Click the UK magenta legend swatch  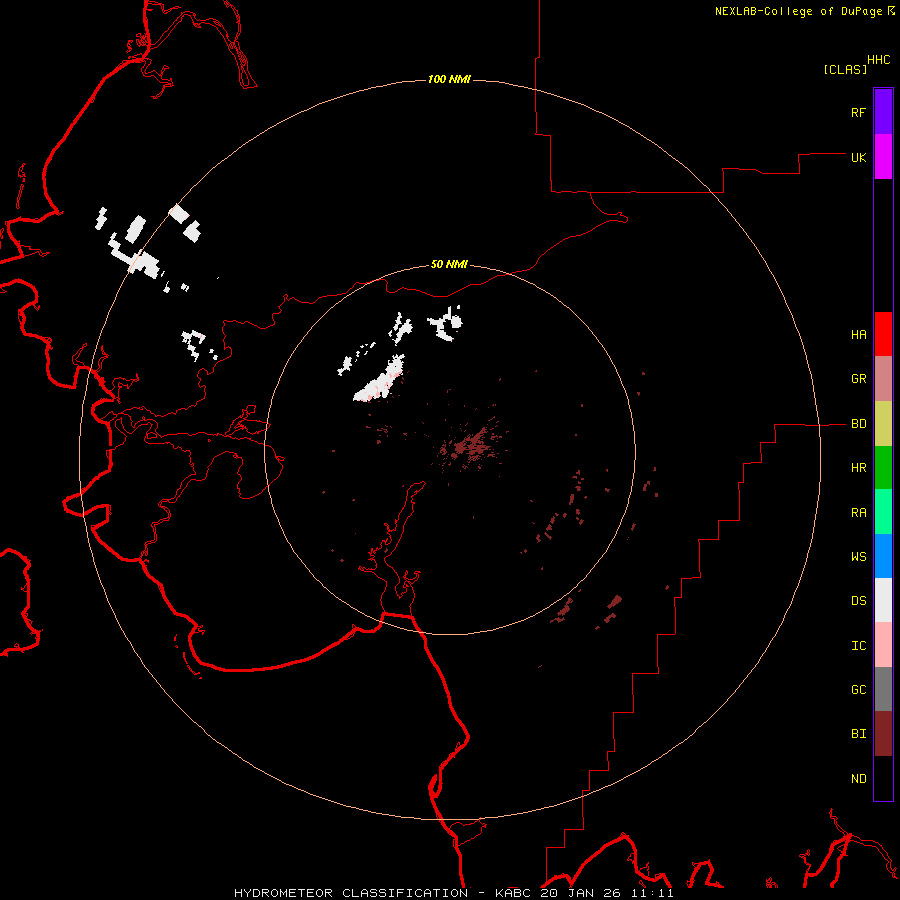(883, 157)
